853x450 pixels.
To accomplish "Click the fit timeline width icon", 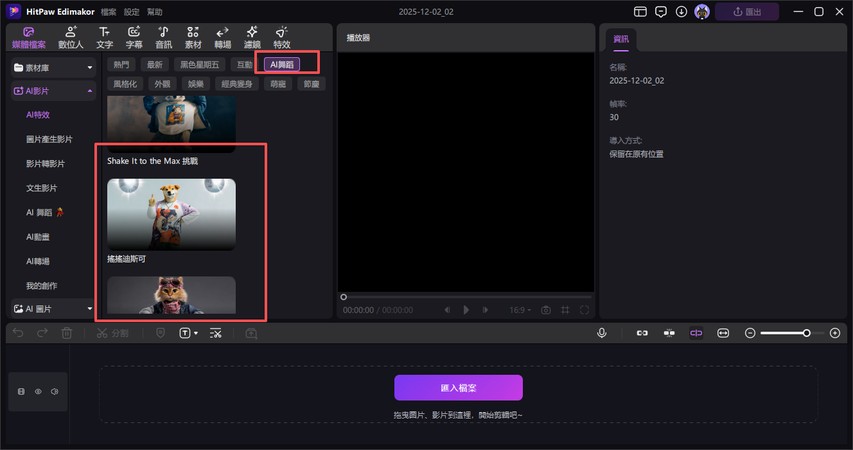I will coord(723,333).
